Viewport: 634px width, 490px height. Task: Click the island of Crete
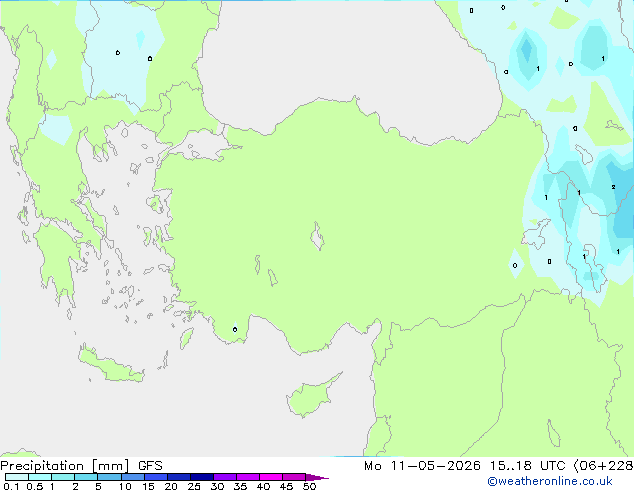pyautogui.click(x=110, y=365)
